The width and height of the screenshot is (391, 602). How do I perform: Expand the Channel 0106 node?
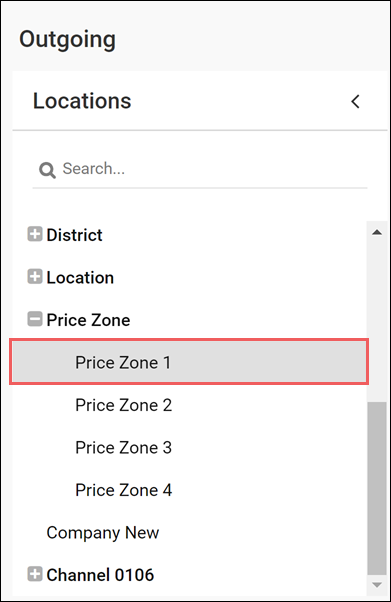pyautogui.click(x=35, y=574)
